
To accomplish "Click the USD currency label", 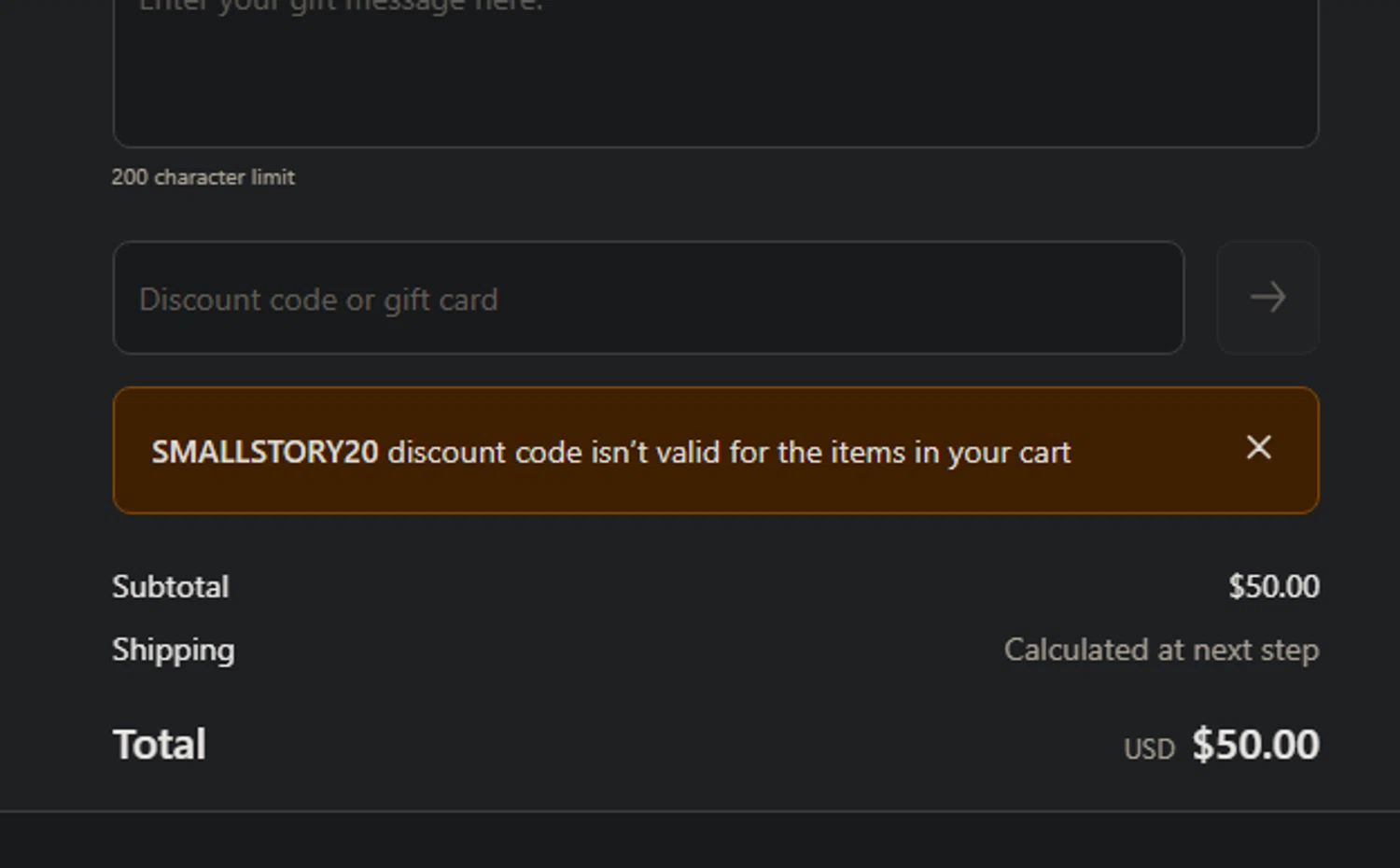I will click(1149, 749).
